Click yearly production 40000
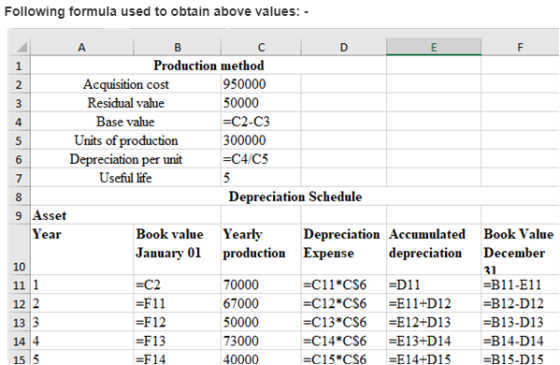Image resolution: width=560 pixels, height=365 pixels. [261, 358]
